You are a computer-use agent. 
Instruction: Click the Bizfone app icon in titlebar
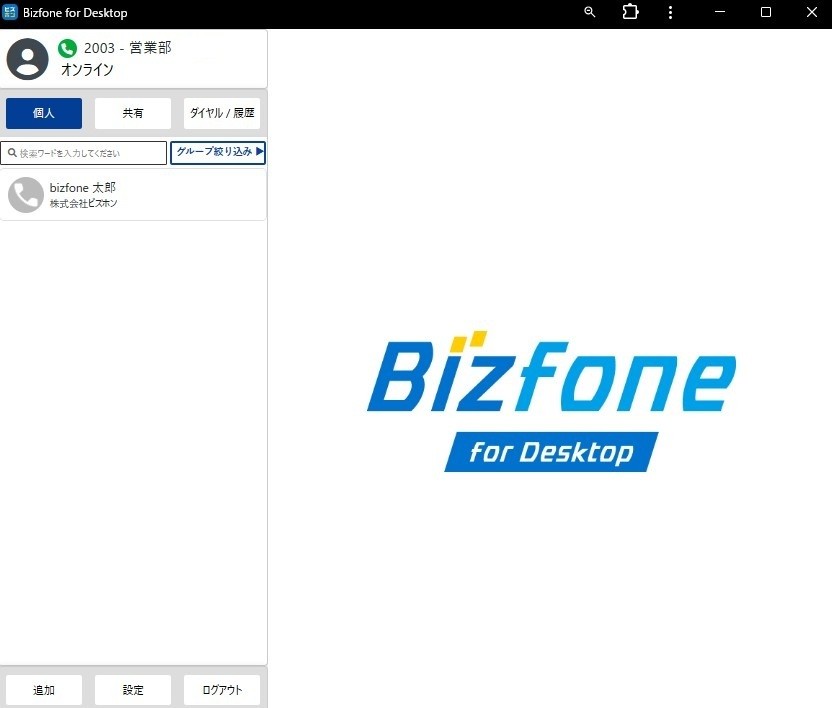click(12, 13)
